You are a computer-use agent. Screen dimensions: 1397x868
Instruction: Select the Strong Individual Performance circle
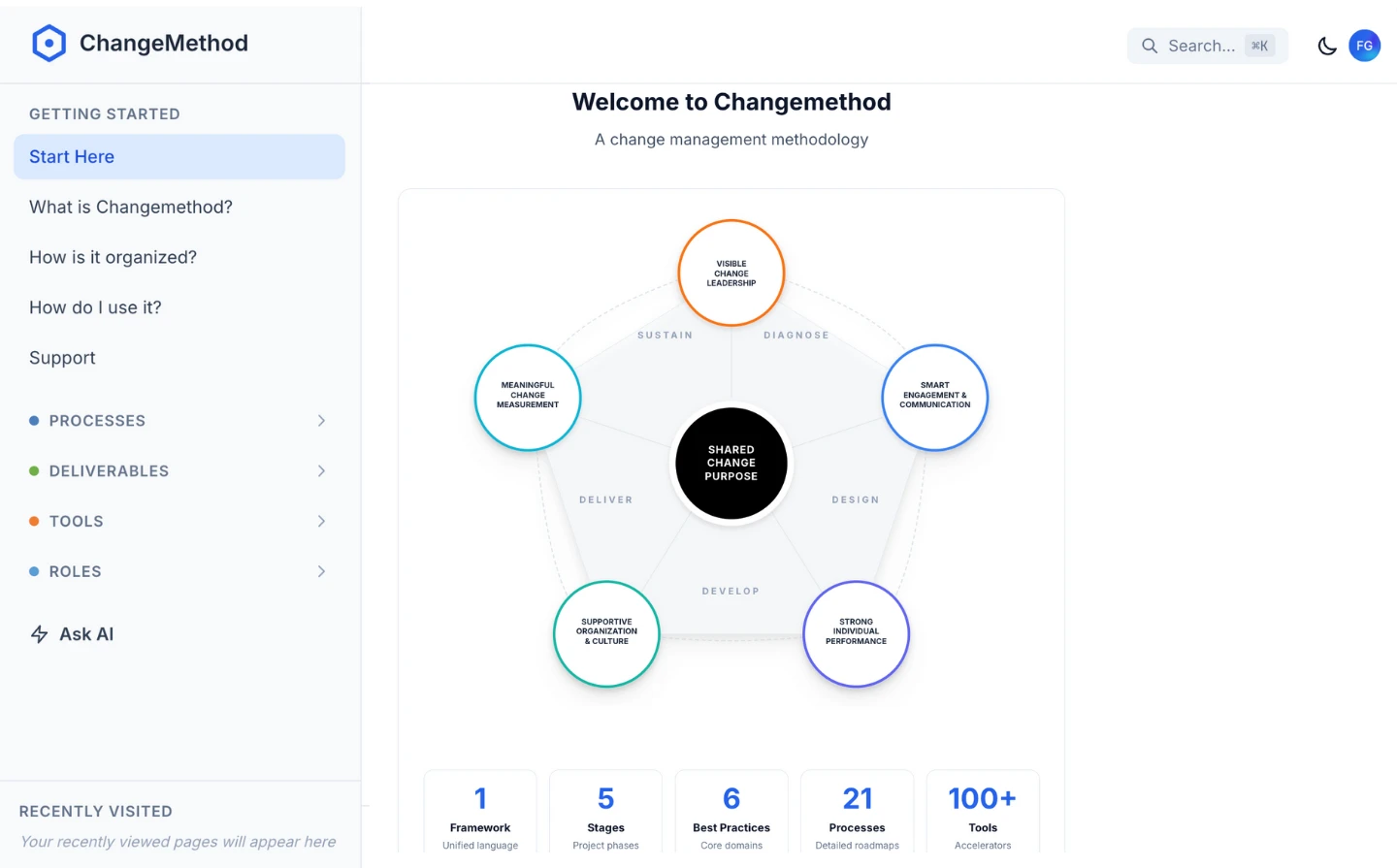(x=857, y=634)
